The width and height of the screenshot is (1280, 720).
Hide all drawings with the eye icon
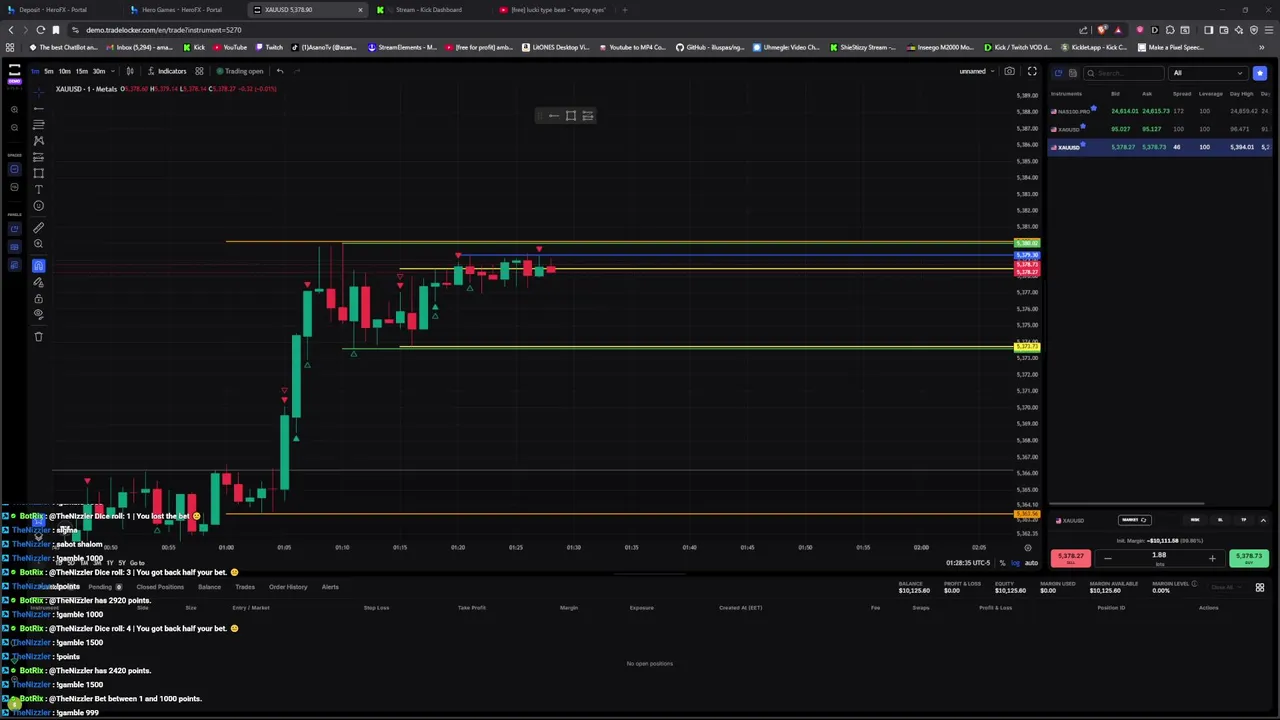[x=38, y=314]
